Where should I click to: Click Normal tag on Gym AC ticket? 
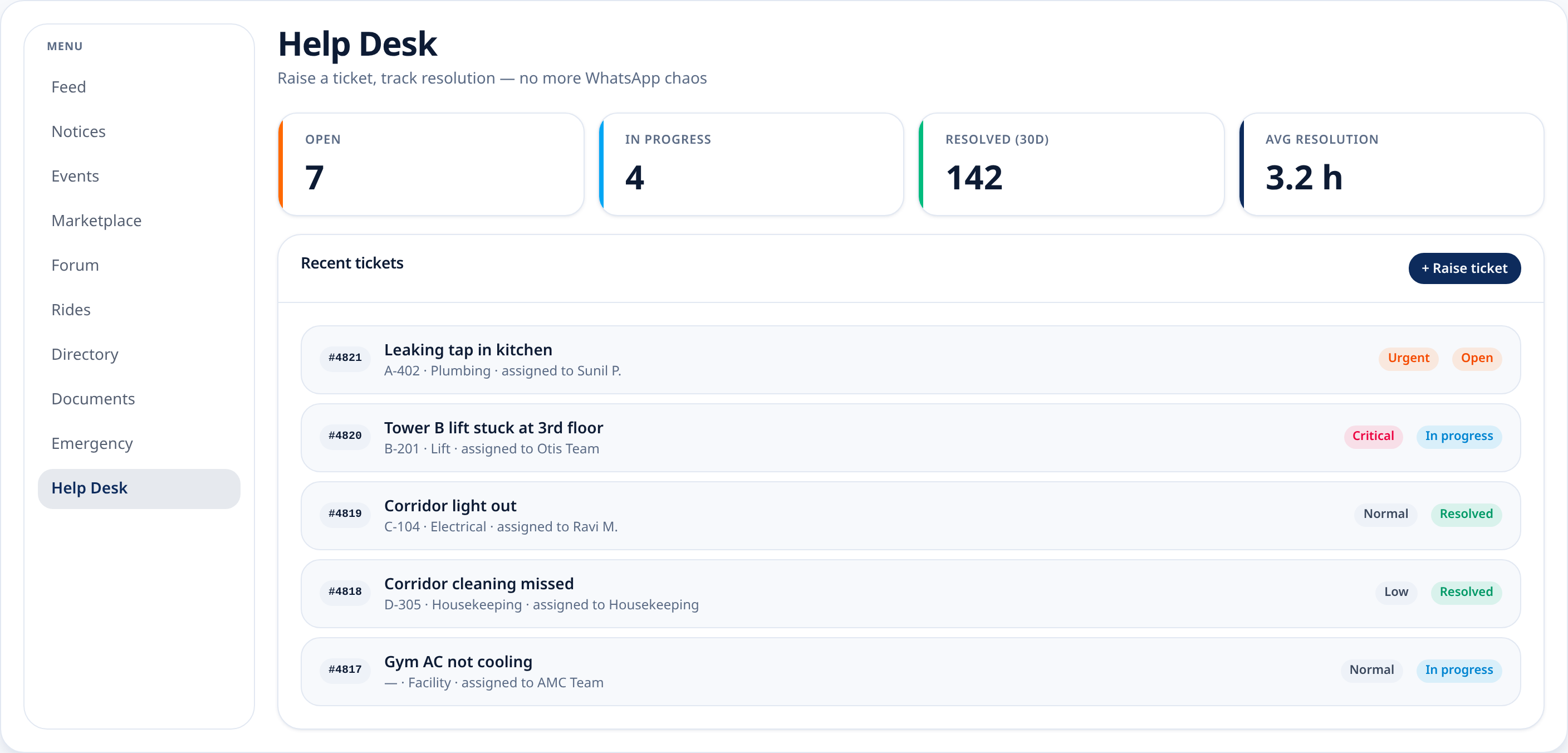(x=1371, y=669)
